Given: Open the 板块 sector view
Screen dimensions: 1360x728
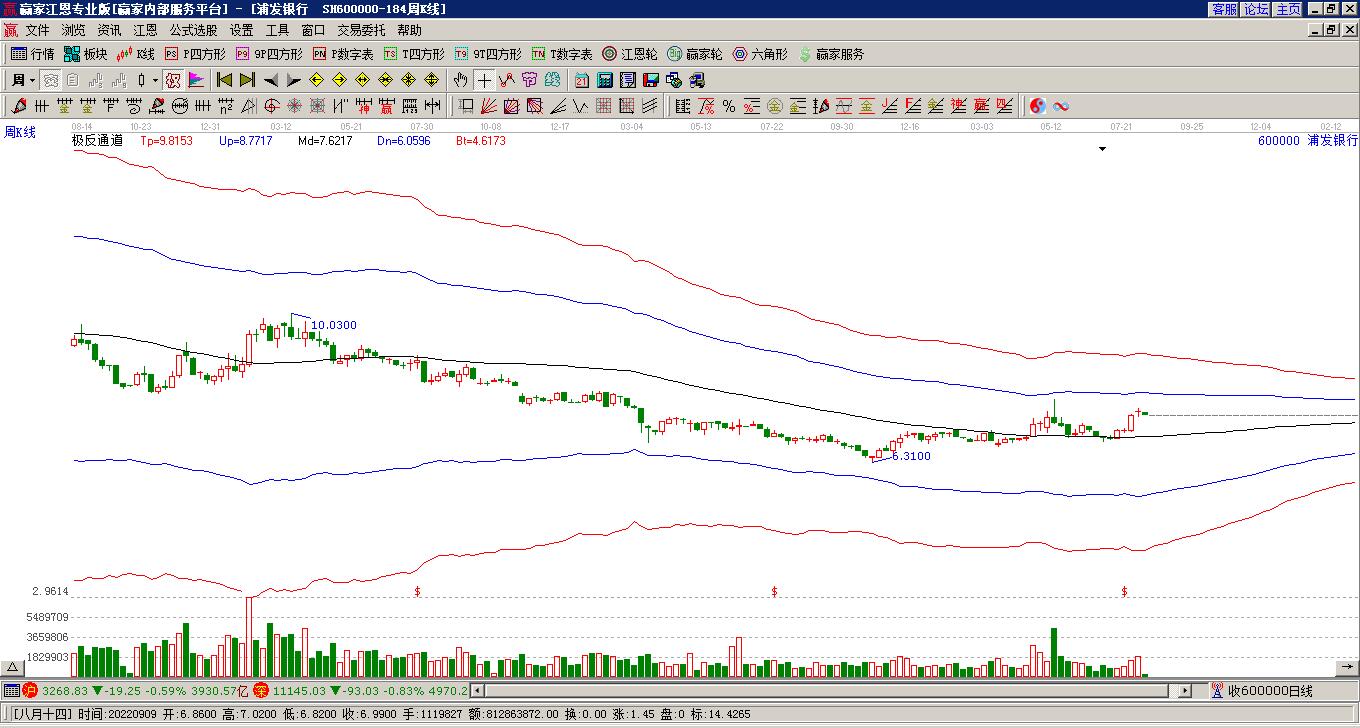Looking at the screenshot, I should 85,54.
